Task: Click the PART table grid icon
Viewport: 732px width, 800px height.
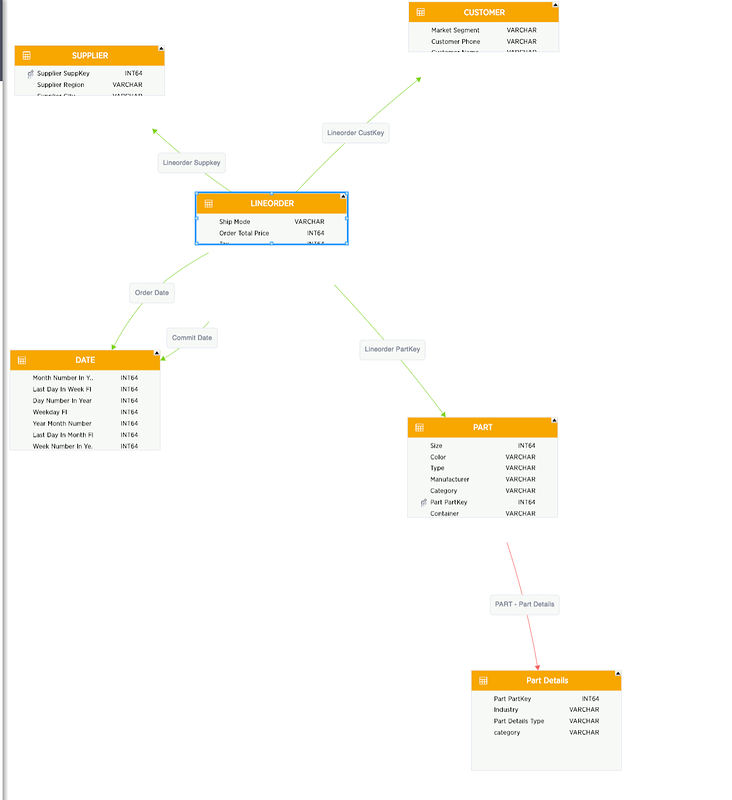Action: click(420, 428)
